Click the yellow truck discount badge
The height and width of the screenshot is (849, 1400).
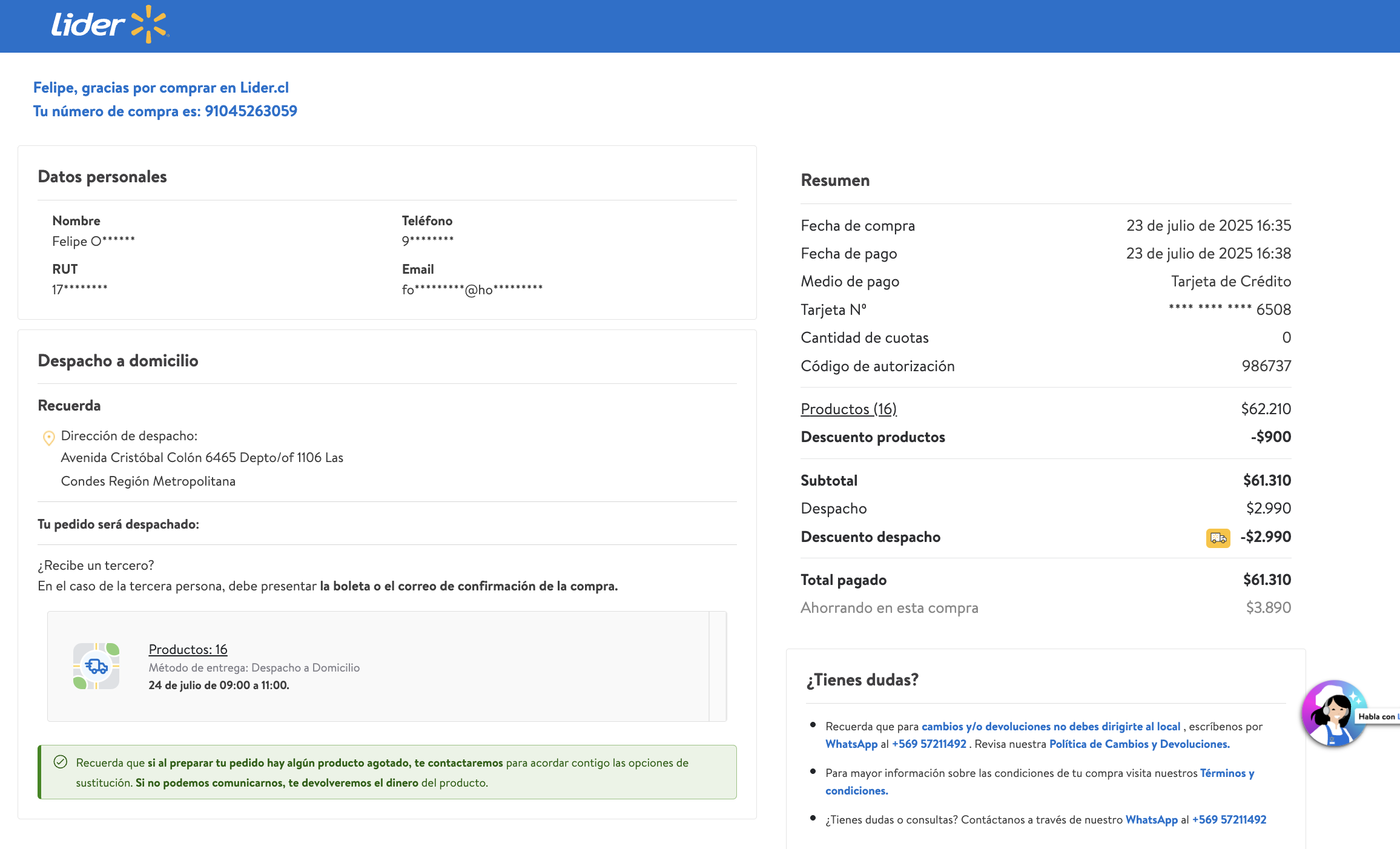(1218, 538)
